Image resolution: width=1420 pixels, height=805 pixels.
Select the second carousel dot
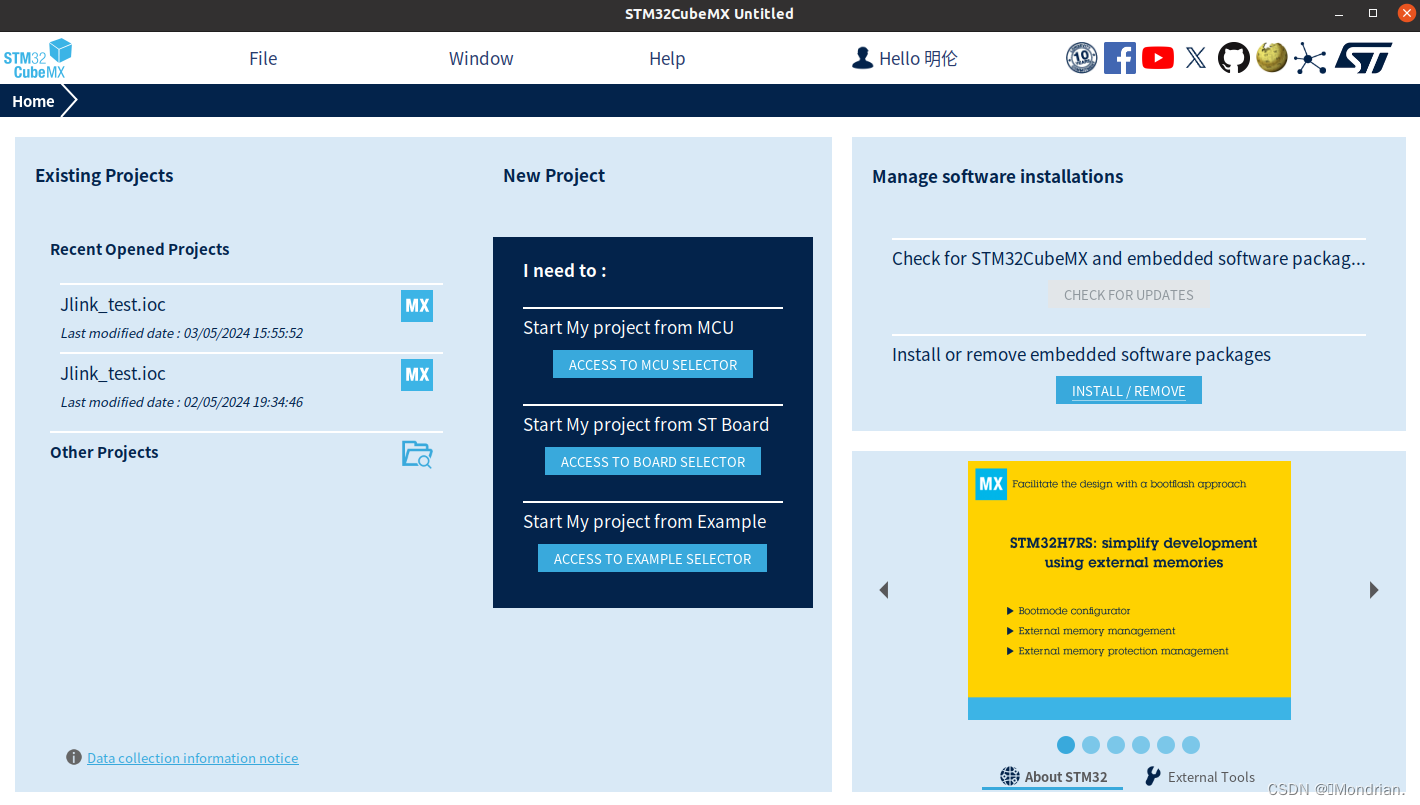[1091, 745]
